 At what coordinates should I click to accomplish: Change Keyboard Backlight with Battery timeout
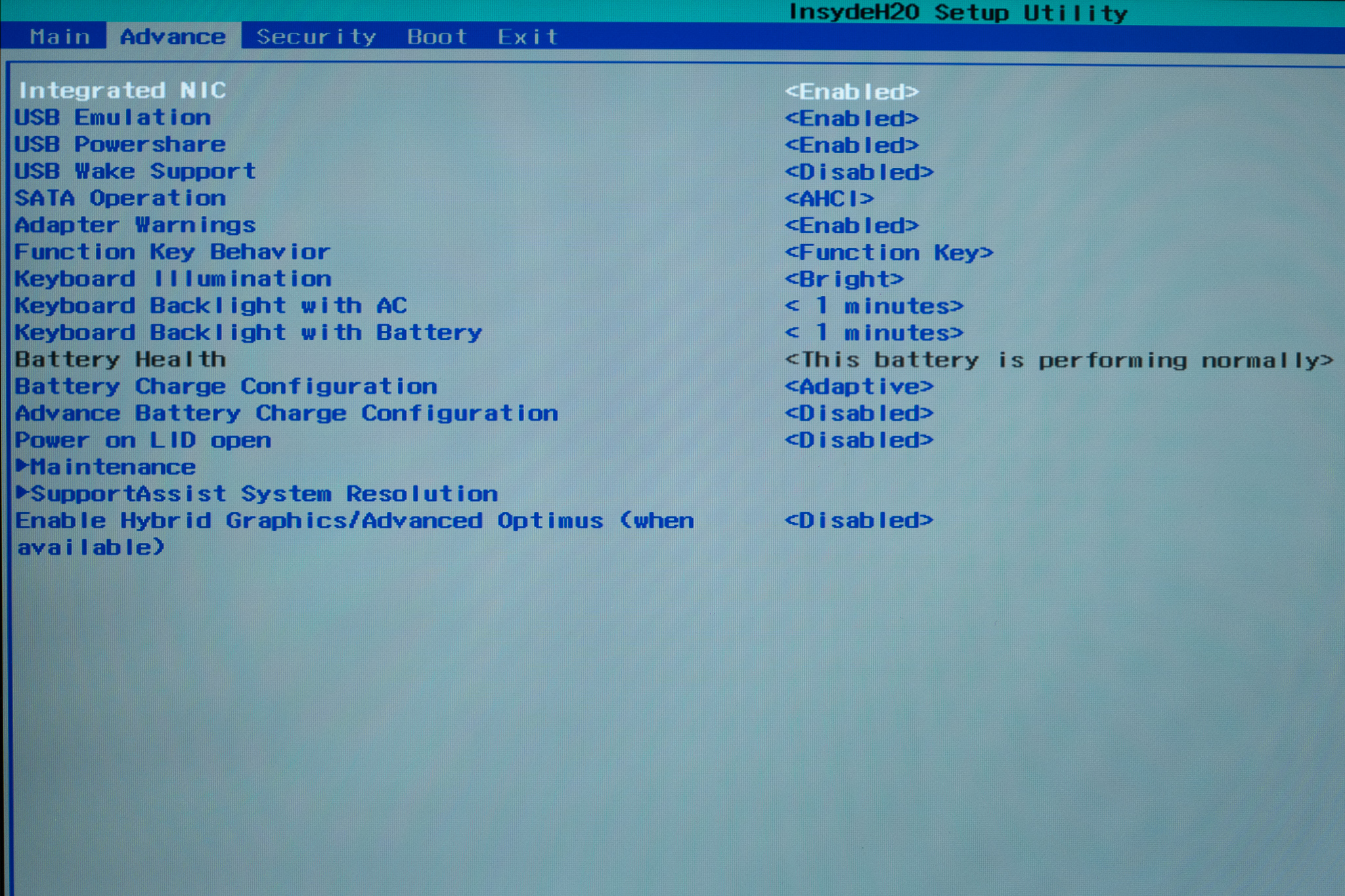click(874, 333)
